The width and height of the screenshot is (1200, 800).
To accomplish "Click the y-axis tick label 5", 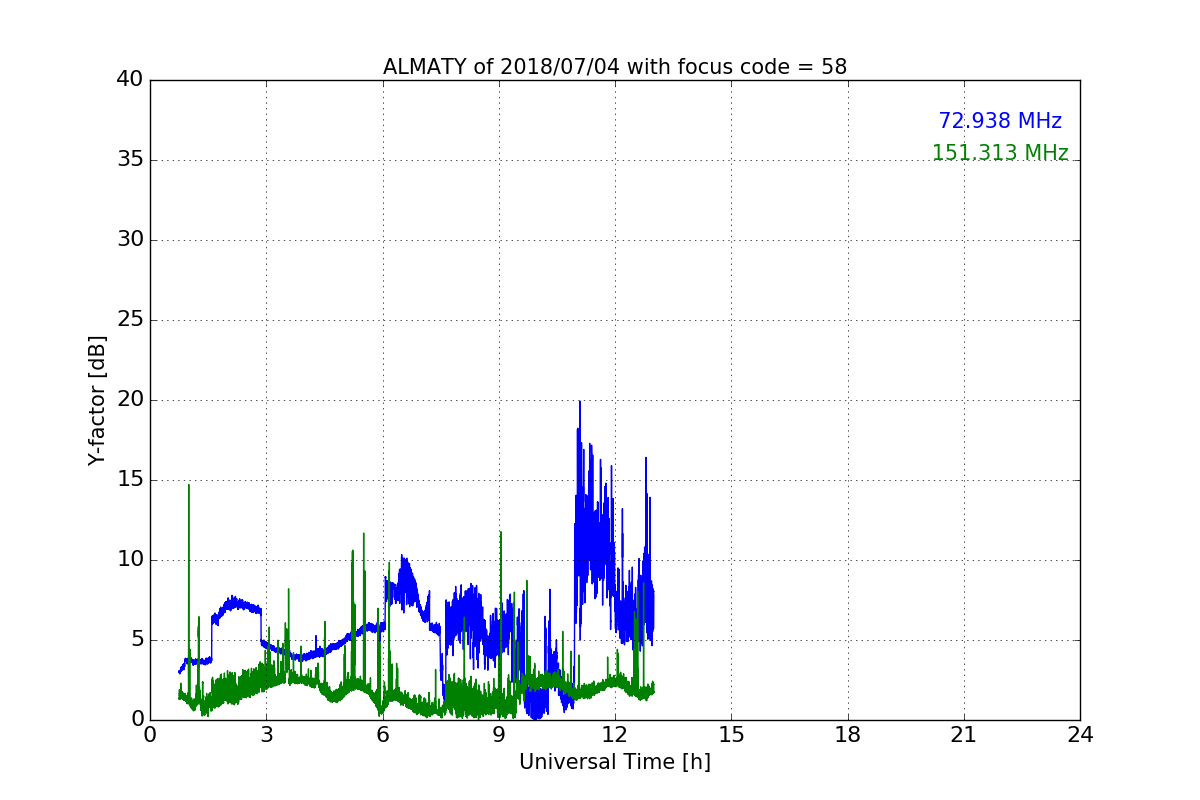I will [x=137, y=640].
